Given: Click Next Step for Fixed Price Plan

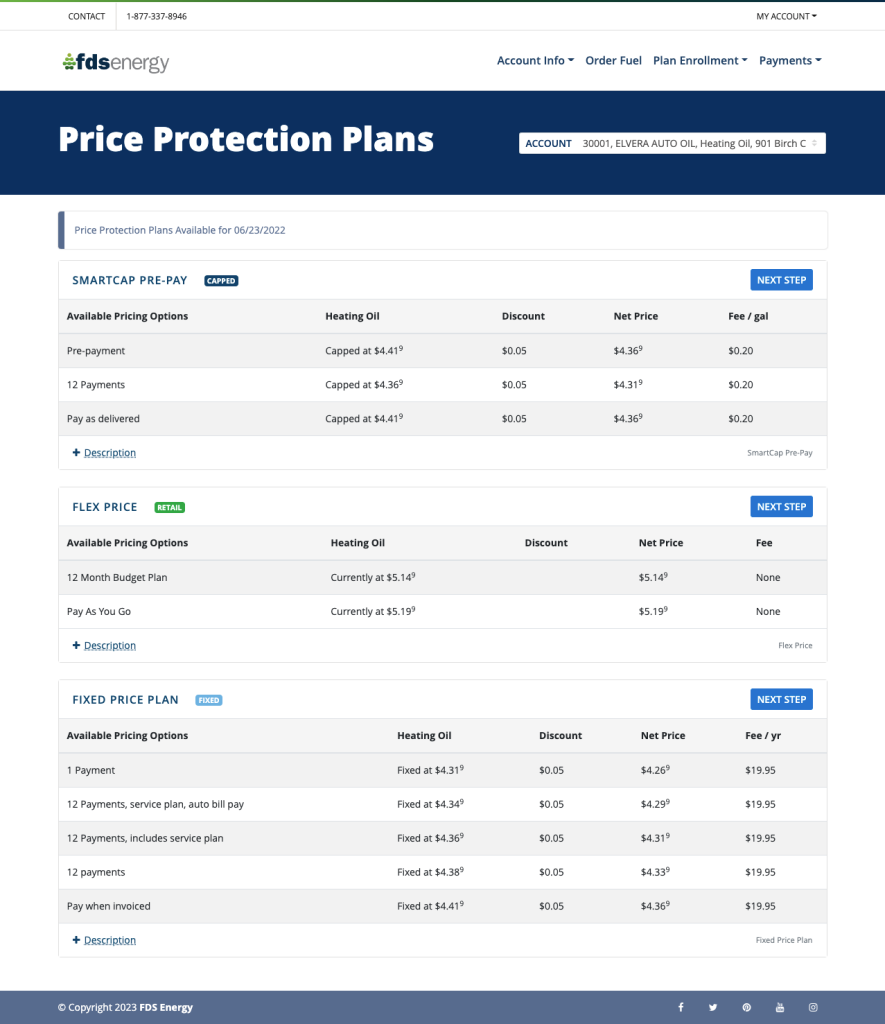Looking at the screenshot, I should pos(781,700).
